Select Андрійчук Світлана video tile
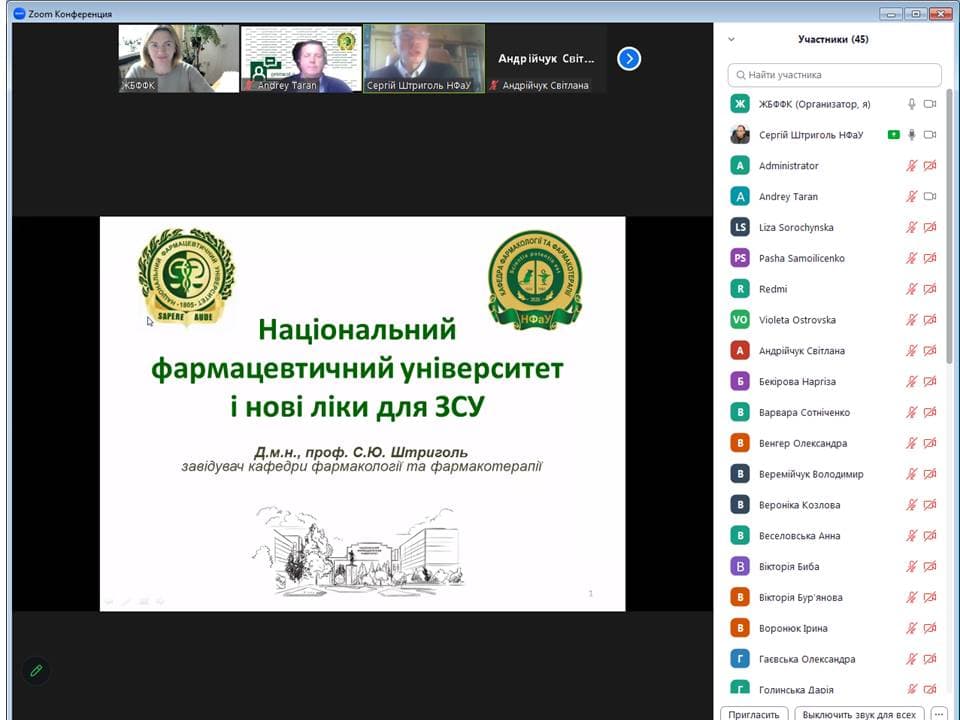 [x=546, y=59]
